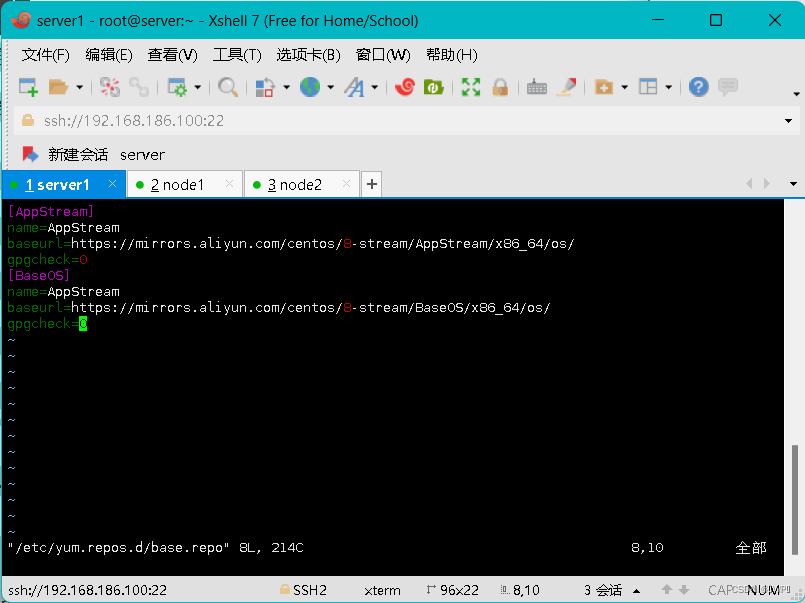Expand the layout dropdown arrow
This screenshot has width=805, height=603.
(x=668, y=88)
